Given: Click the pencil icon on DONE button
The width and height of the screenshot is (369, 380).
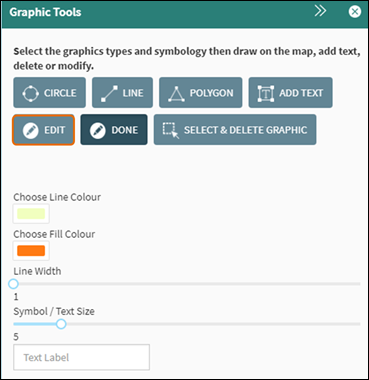Looking at the screenshot, I should coord(98,130).
